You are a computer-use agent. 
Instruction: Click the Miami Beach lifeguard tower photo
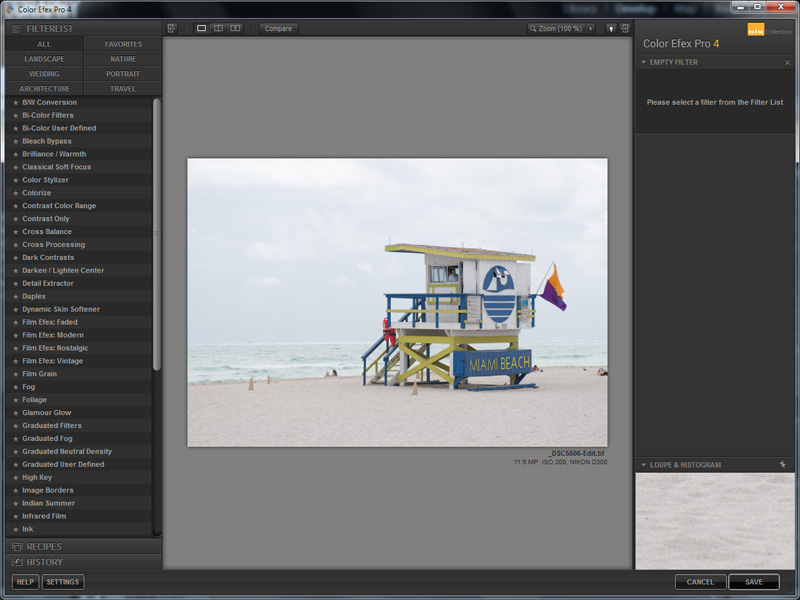click(x=397, y=303)
